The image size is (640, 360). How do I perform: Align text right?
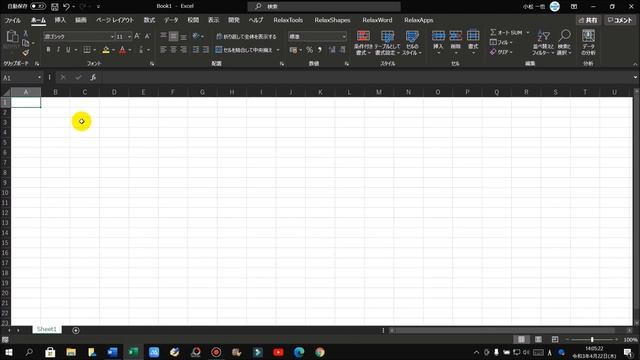(x=184, y=50)
